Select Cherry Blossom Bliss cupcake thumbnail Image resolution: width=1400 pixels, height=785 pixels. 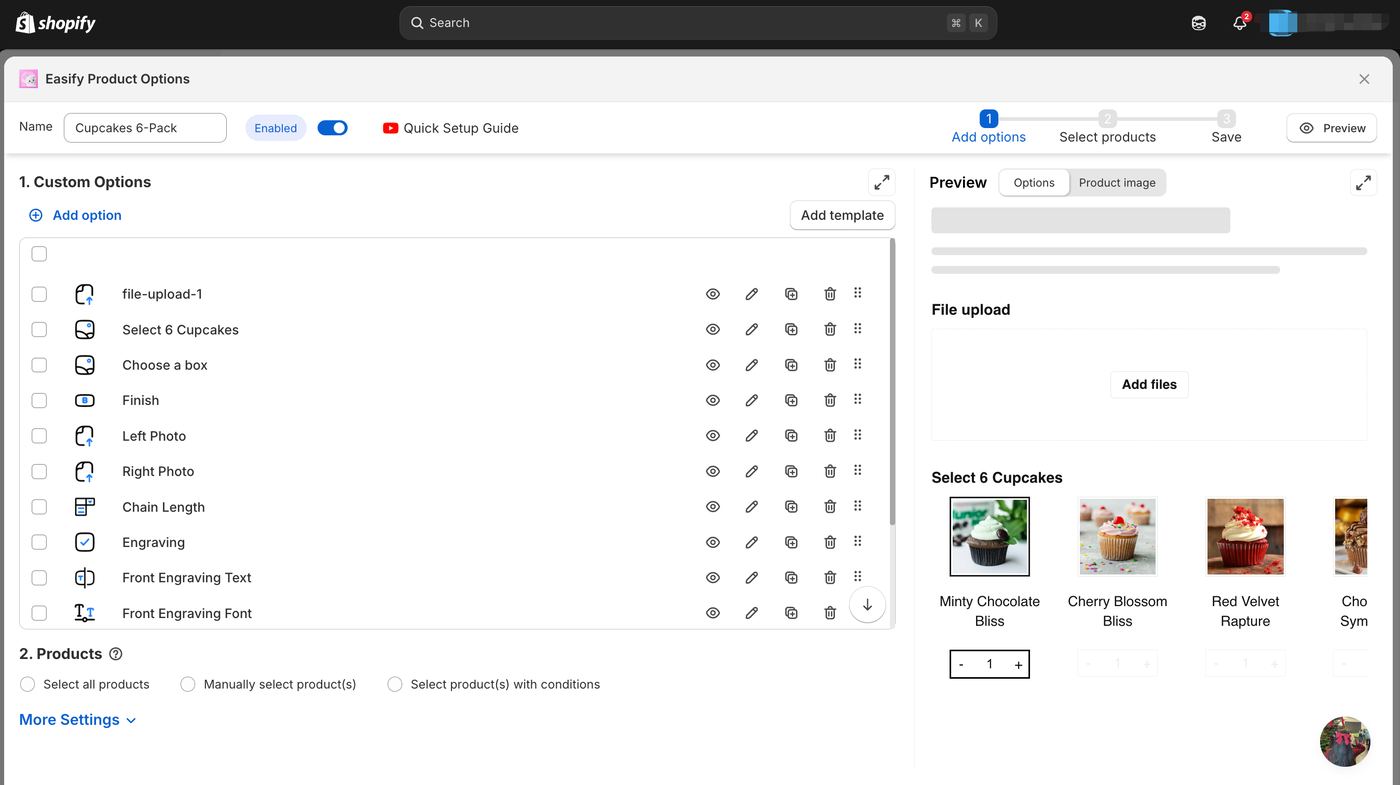pyautogui.click(x=1117, y=537)
